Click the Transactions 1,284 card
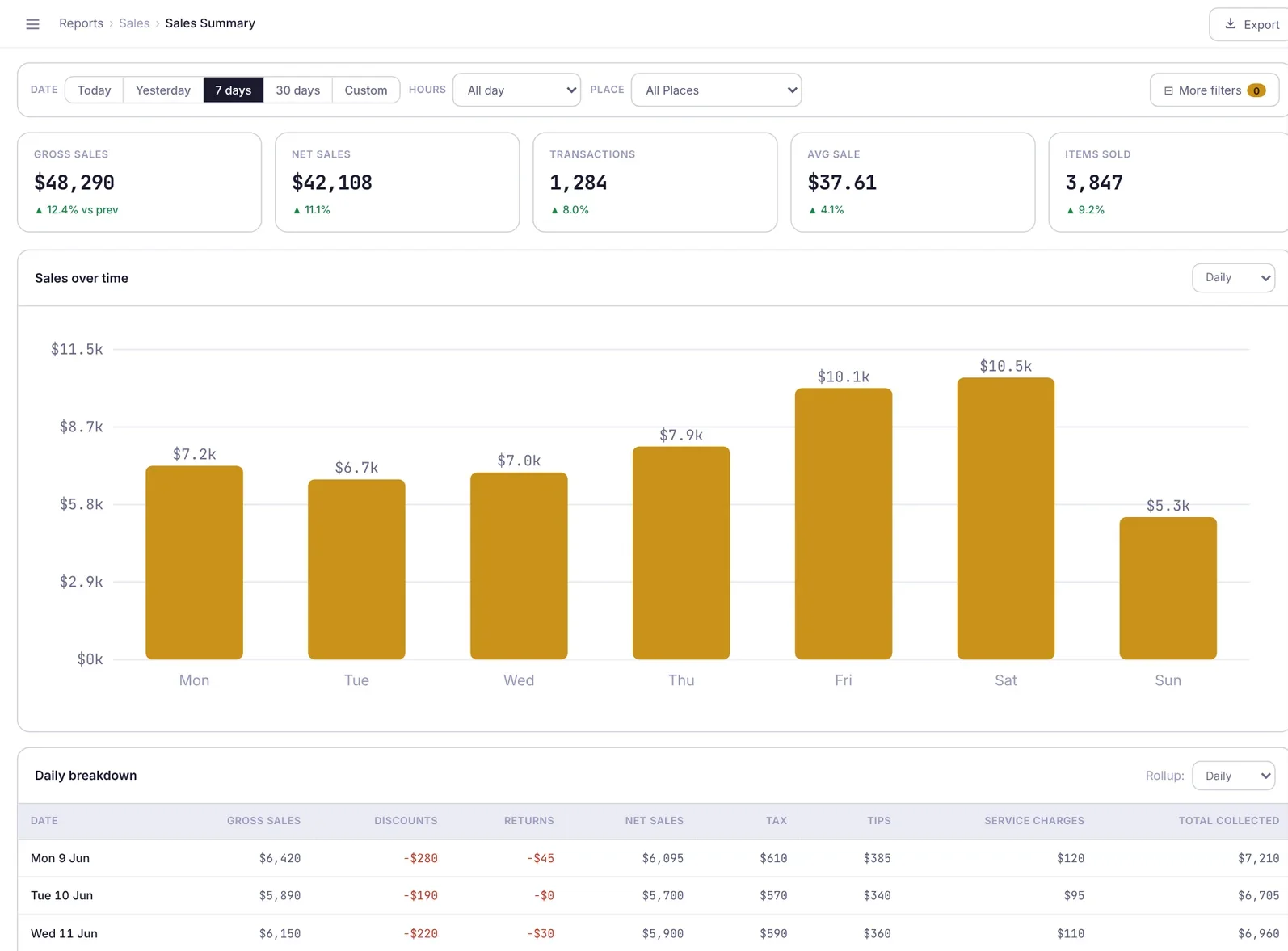 [x=655, y=183]
